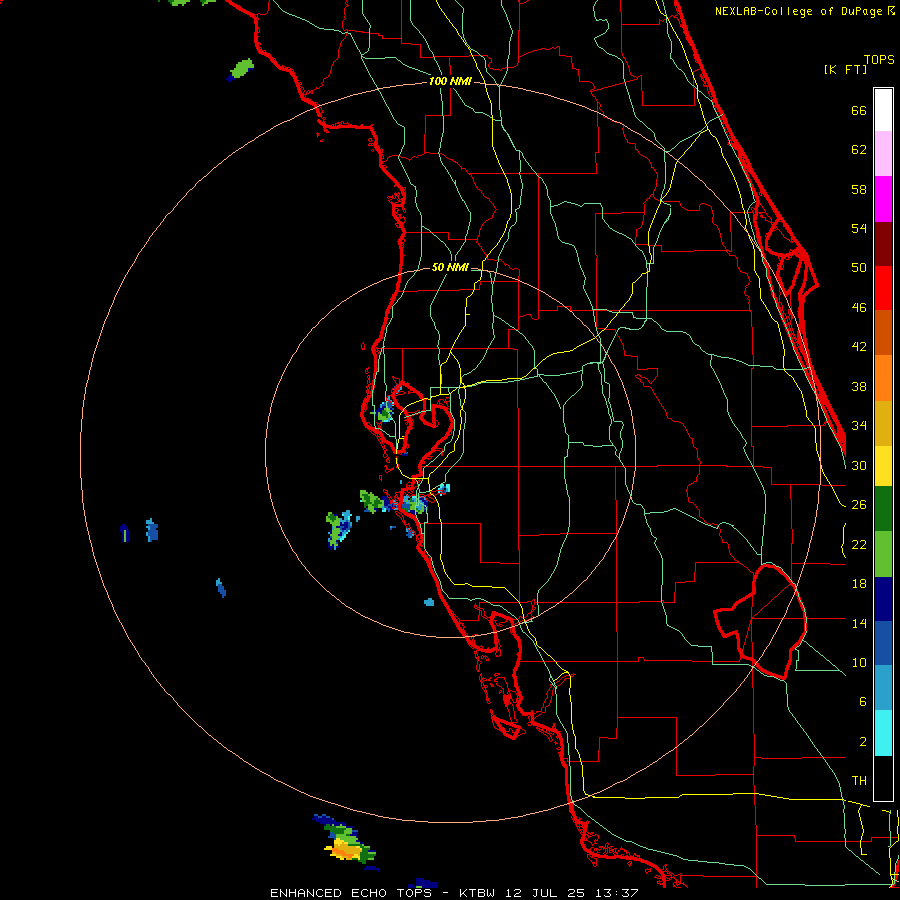
Task: Click the bright orange legend swatch
Action: coord(883,378)
